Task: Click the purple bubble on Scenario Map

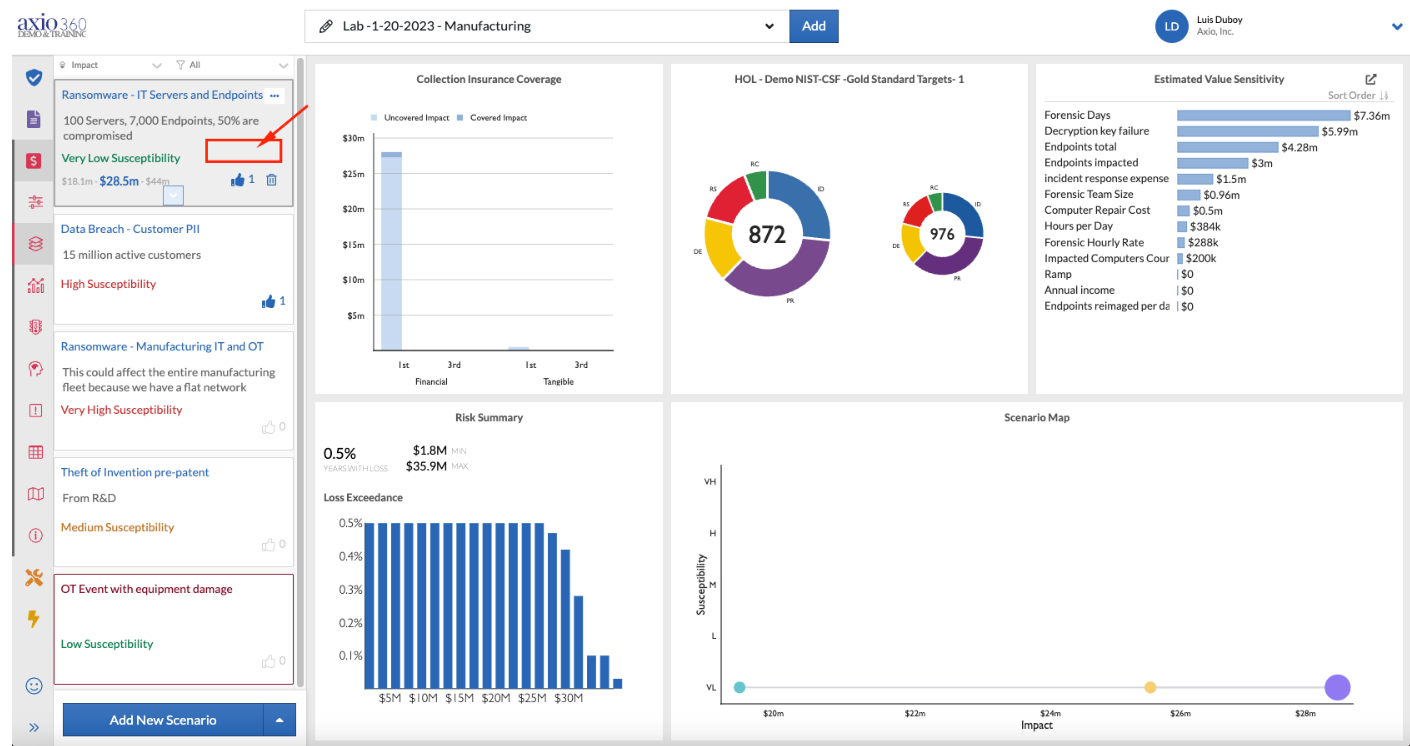Action: coord(1337,687)
